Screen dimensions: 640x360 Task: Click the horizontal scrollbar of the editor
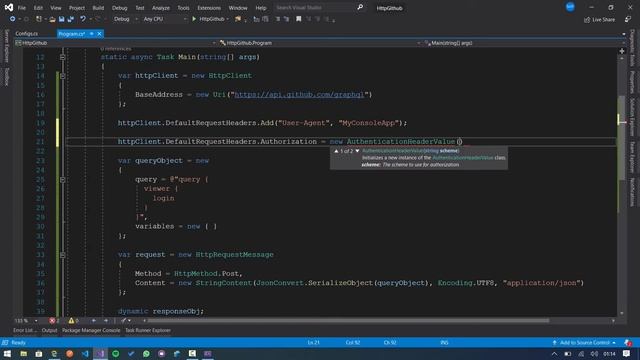click(348, 321)
